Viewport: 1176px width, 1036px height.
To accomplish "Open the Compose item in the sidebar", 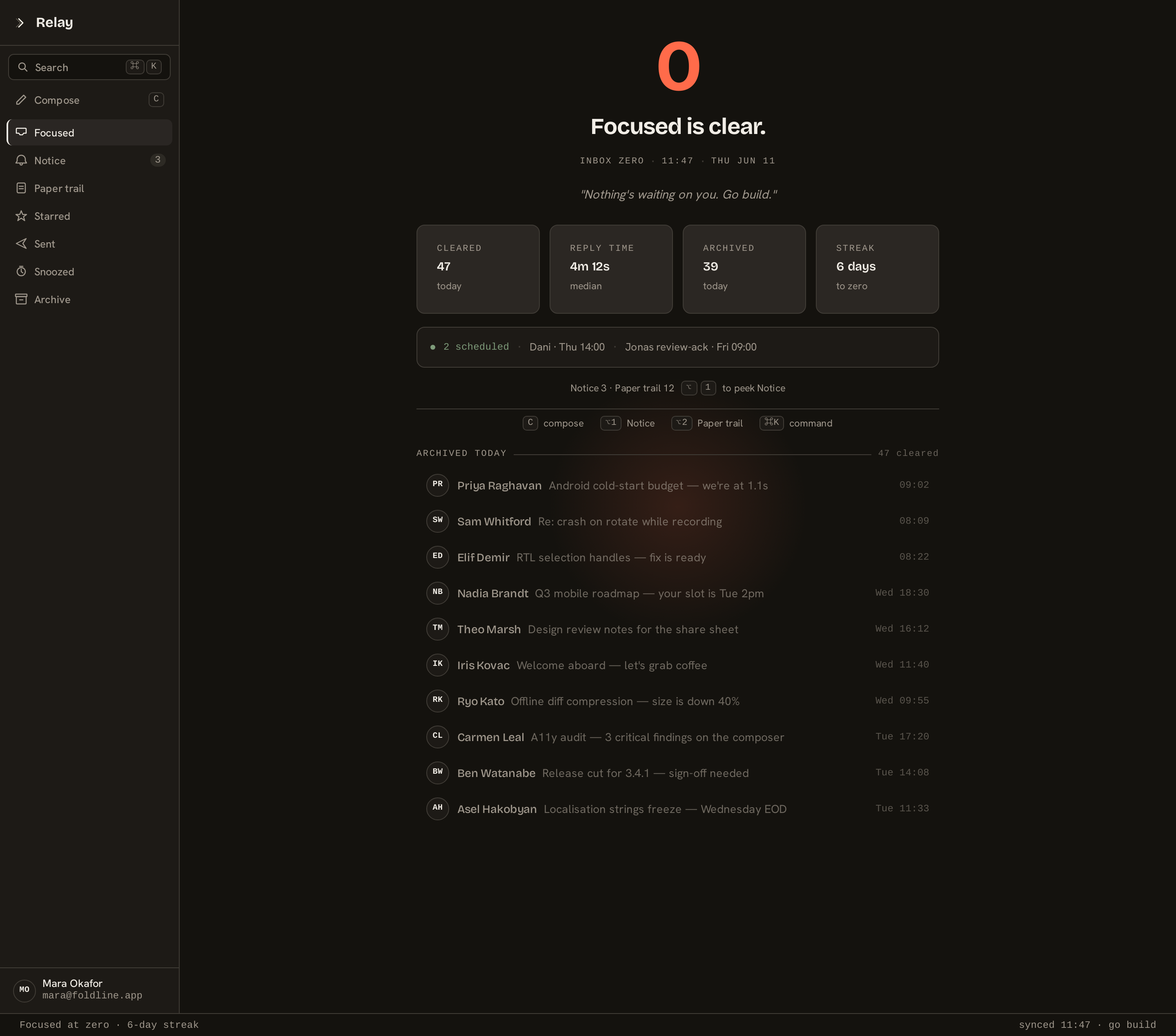I will [89, 100].
